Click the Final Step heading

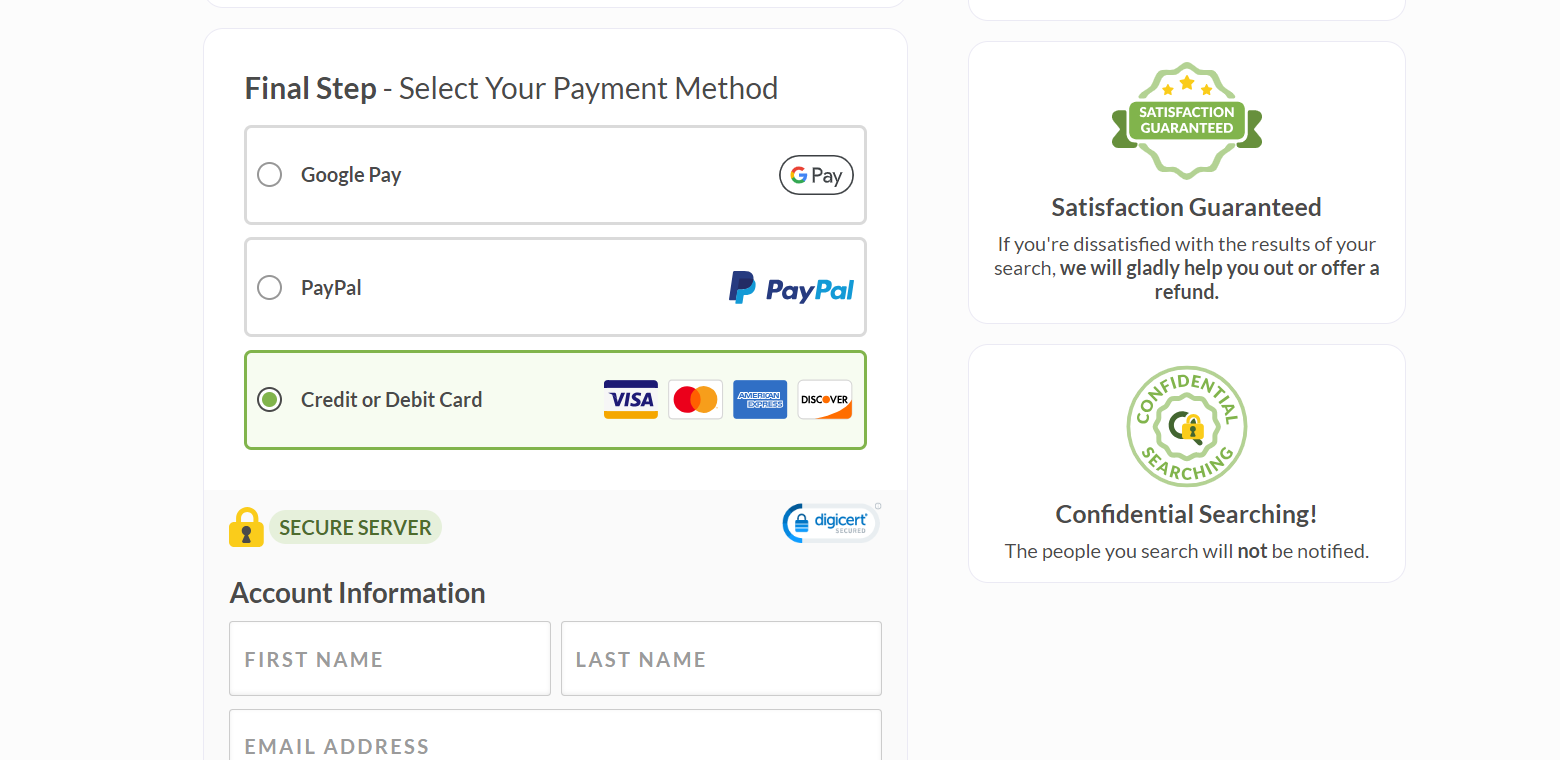310,88
